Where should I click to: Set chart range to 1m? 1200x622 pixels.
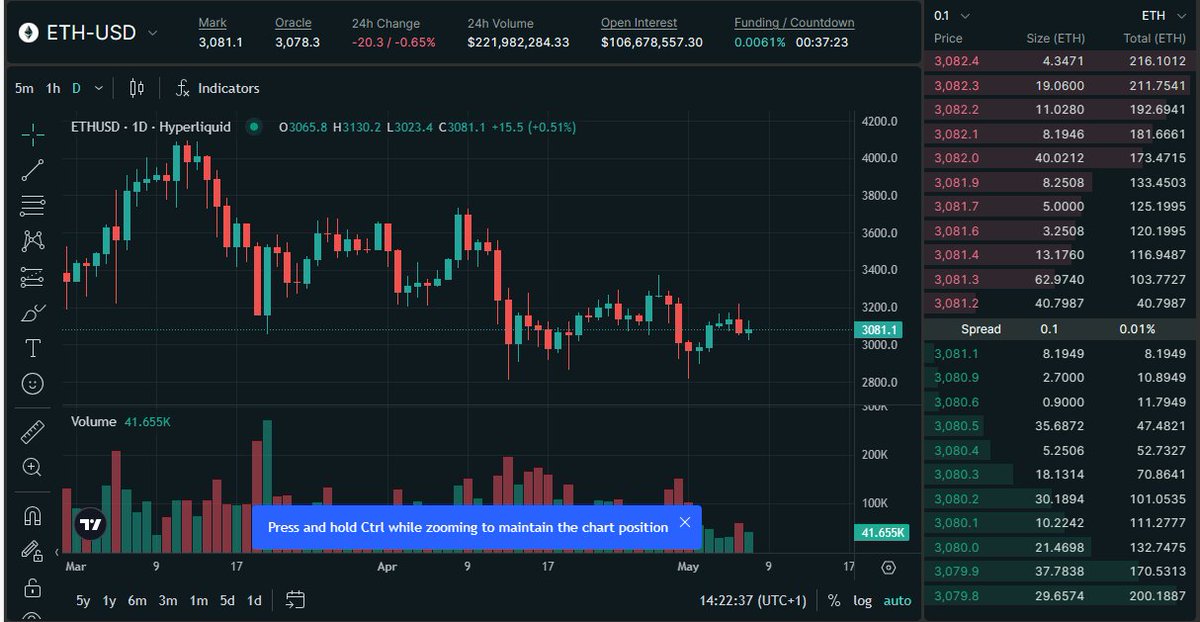point(199,601)
